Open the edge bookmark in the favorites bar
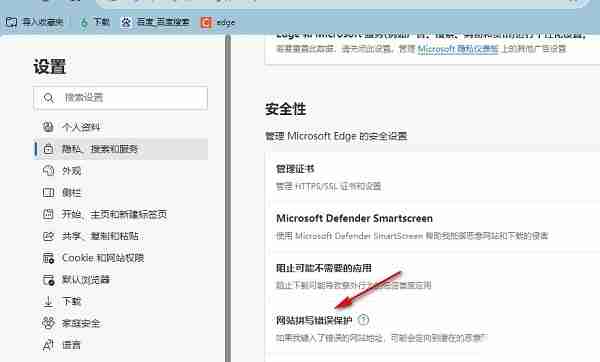Viewport: 600px width, 362px height. click(x=218, y=22)
